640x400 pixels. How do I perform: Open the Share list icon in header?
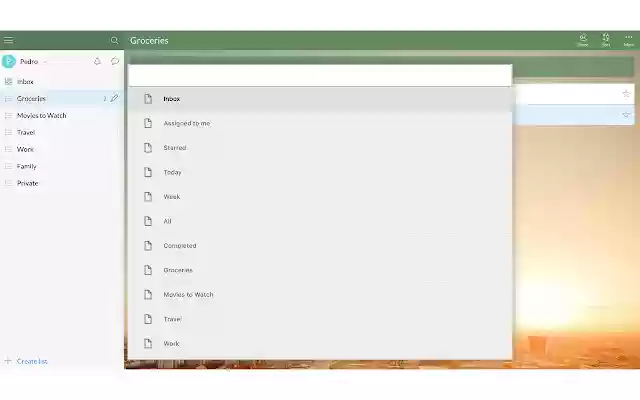pos(583,40)
